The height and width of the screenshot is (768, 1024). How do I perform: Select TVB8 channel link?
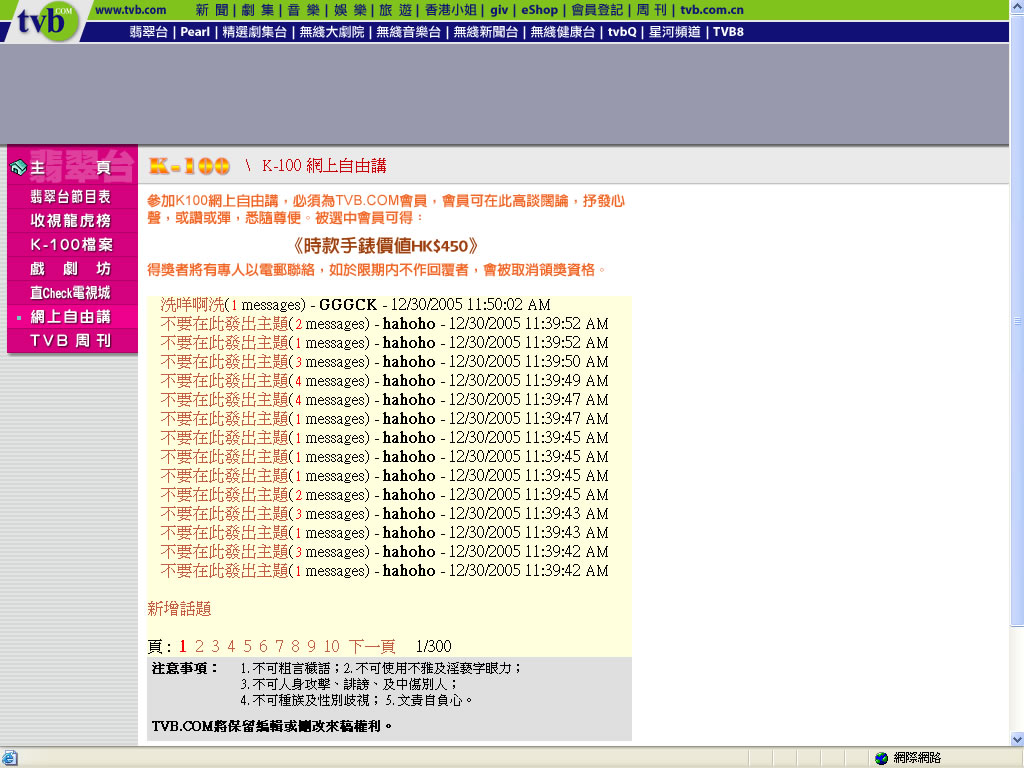pos(728,32)
